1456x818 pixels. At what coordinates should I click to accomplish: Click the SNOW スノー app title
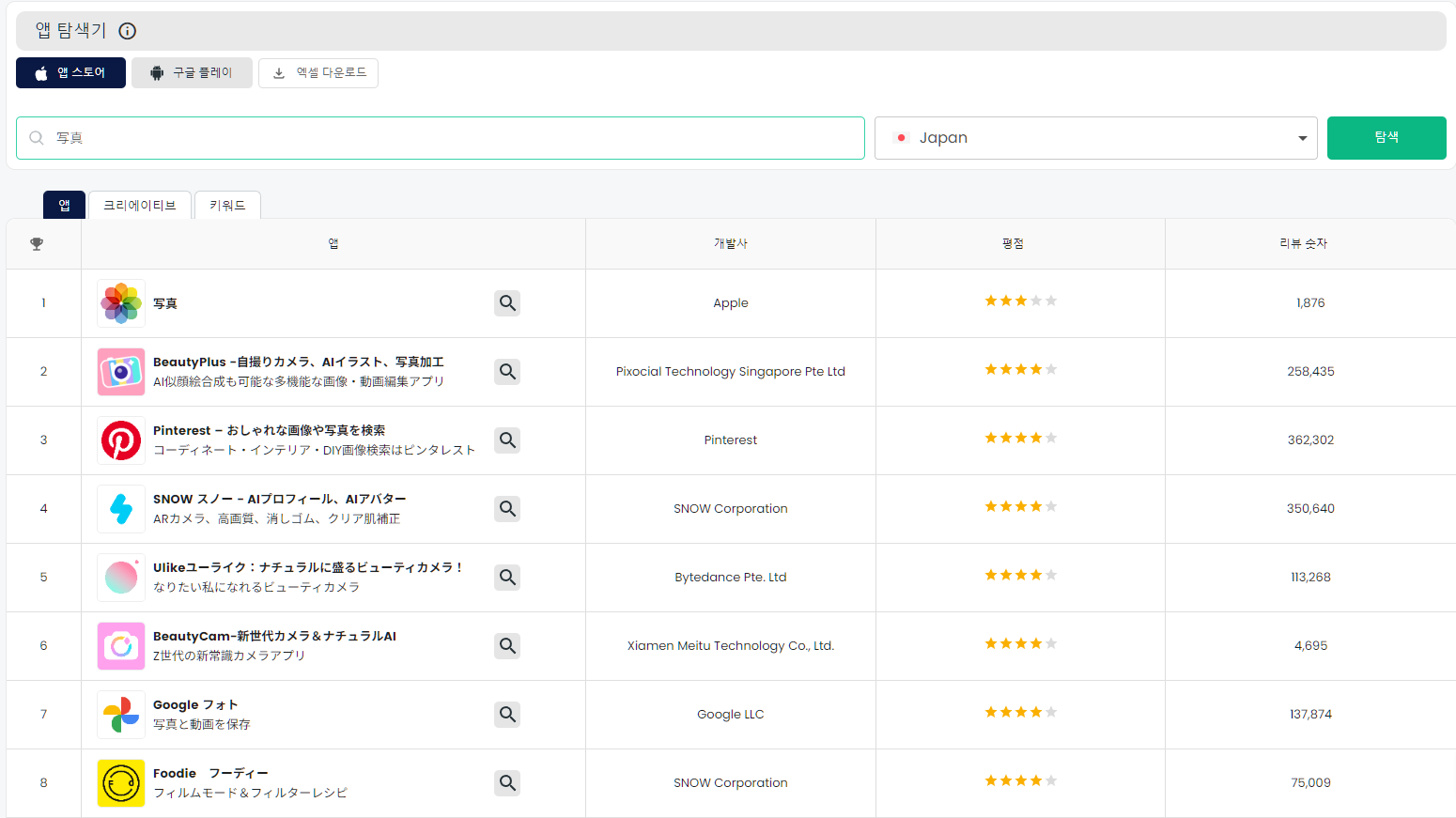[x=280, y=499]
